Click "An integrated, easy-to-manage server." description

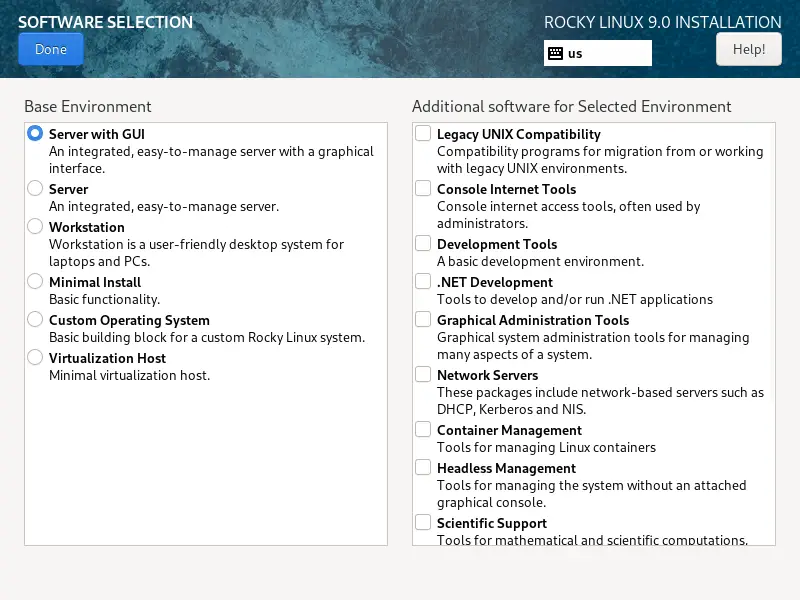164,207
